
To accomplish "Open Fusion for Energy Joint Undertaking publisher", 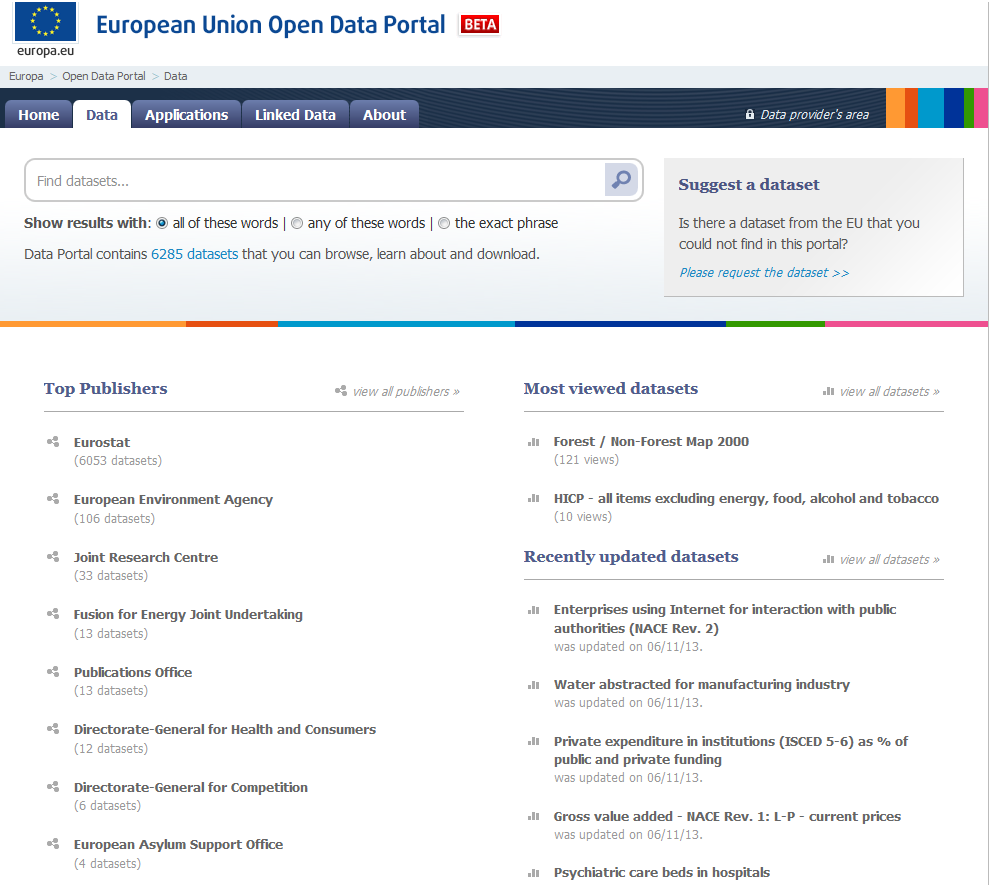I will click(188, 614).
